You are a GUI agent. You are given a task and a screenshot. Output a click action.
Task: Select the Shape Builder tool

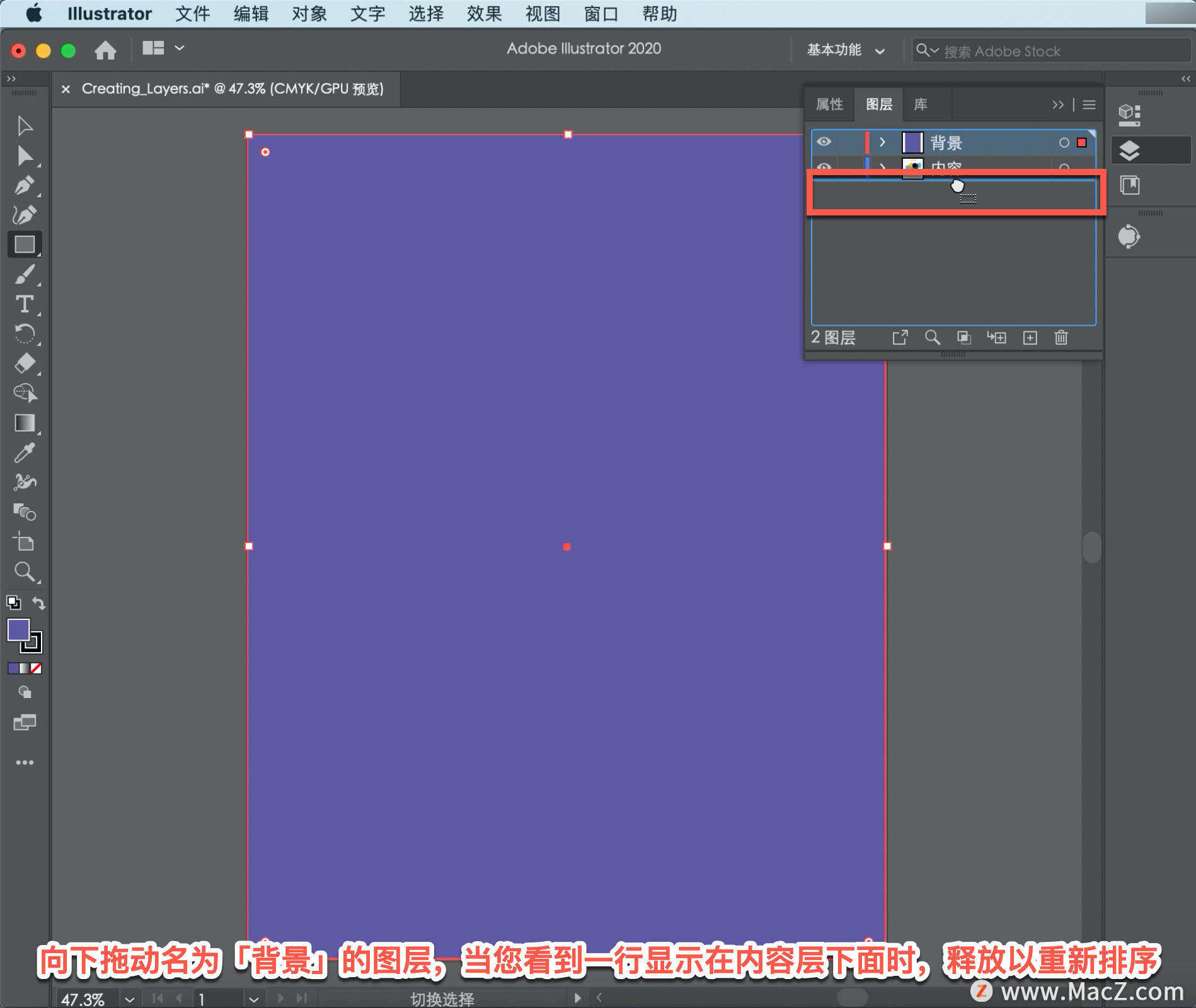[x=25, y=393]
